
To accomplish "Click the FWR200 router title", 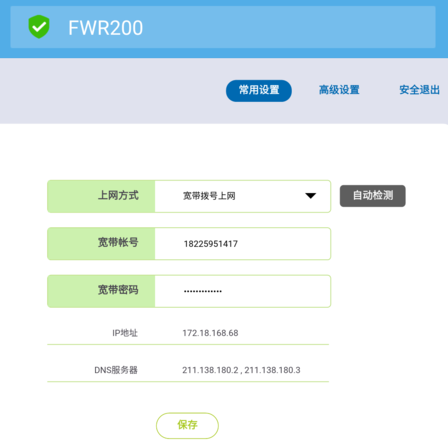I will [106, 28].
